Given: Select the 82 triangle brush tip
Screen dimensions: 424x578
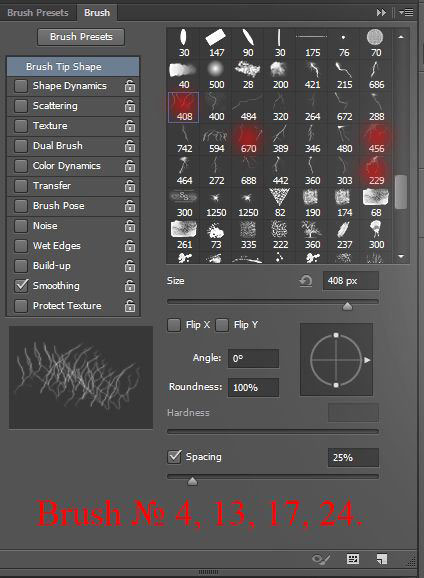Looking at the screenshot, I should coord(280,203).
